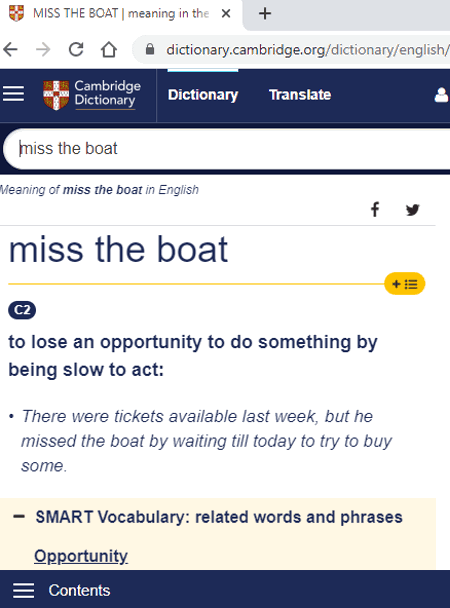Image resolution: width=450 pixels, height=608 pixels.
Task: Open the Opportunity topic link
Action: point(81,556)
